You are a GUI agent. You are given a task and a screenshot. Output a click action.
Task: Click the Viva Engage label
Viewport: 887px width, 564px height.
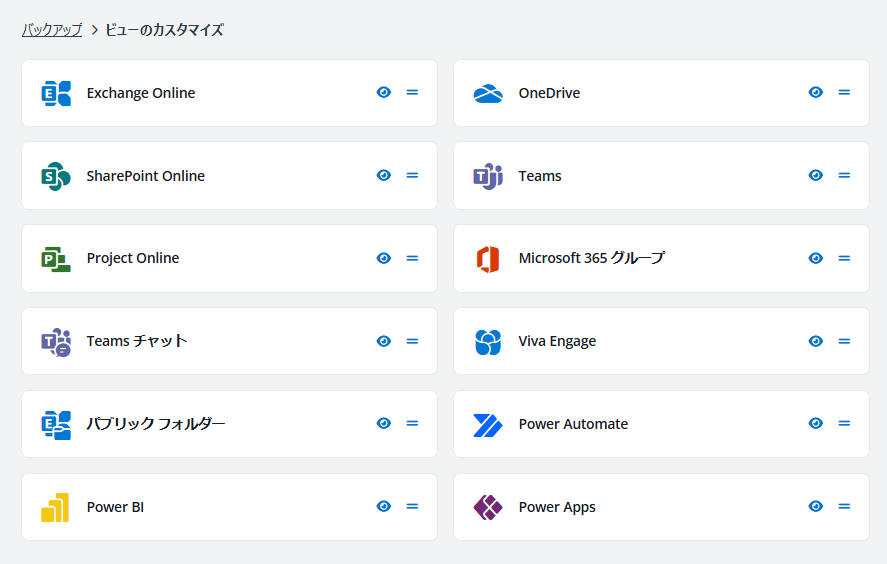pos(557,342)
